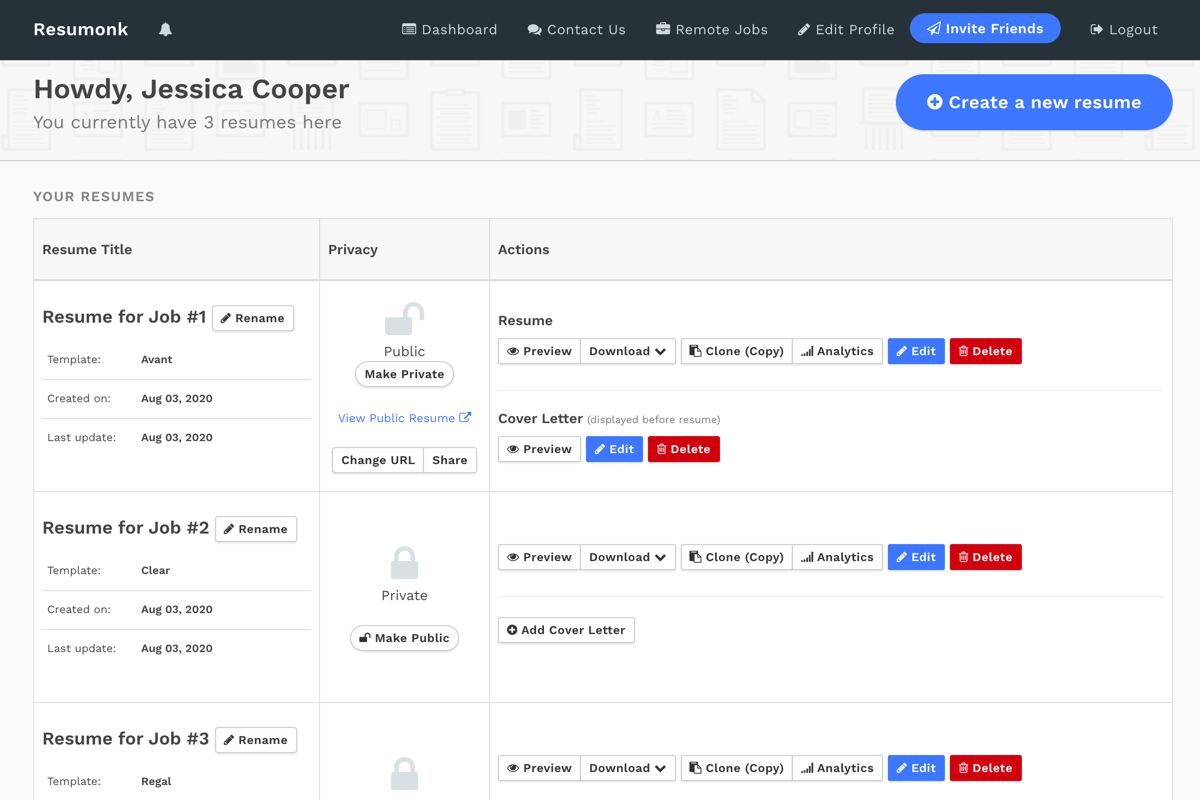The image size is (1200, 800).
Task: Click the Analytics button for Resume #1
Action: [x=837, y=351]
